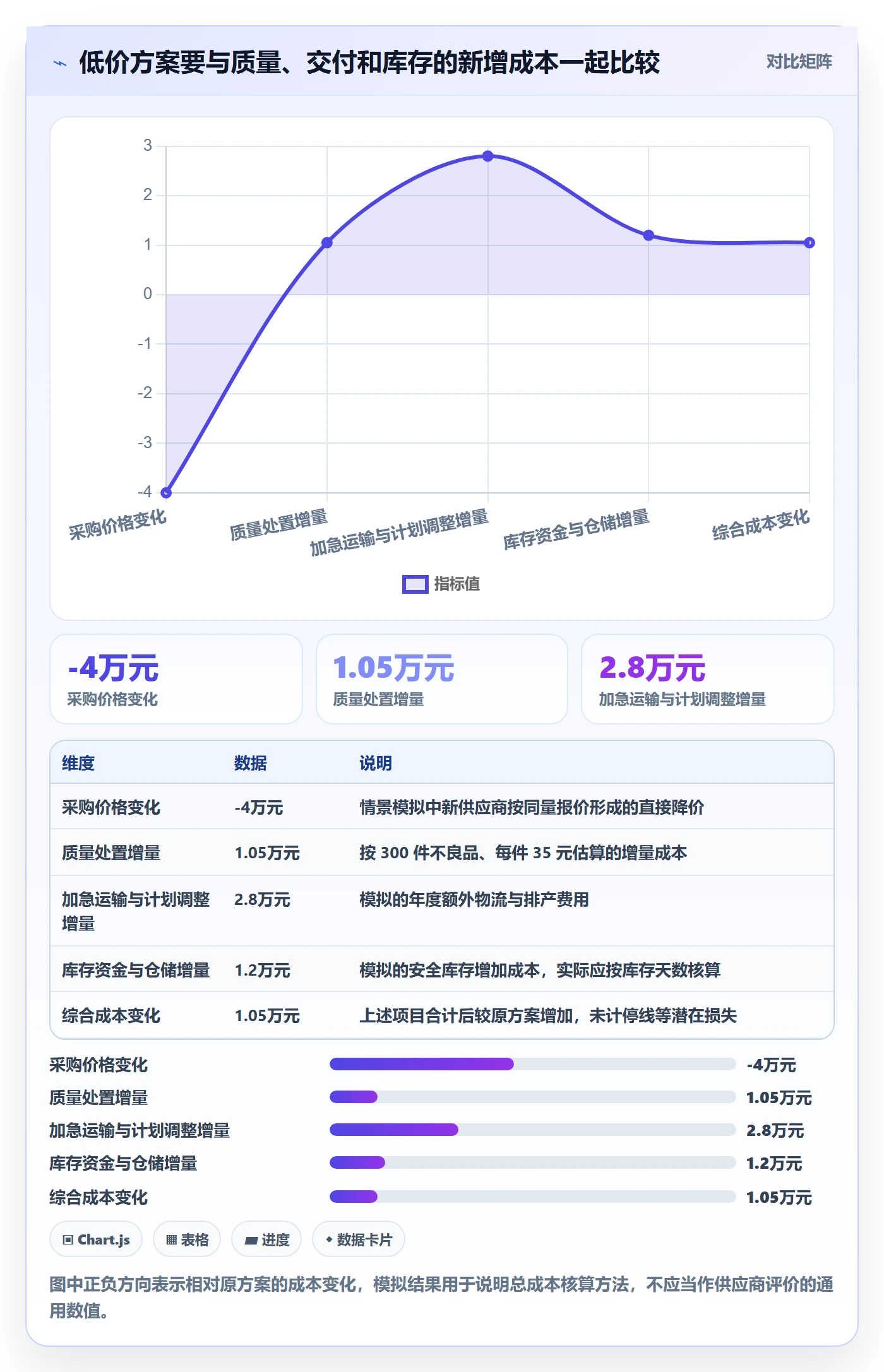
Task: Click description 情景模拟中新供应商按同量报价形成的直接降价
Action: coord(532,807)
